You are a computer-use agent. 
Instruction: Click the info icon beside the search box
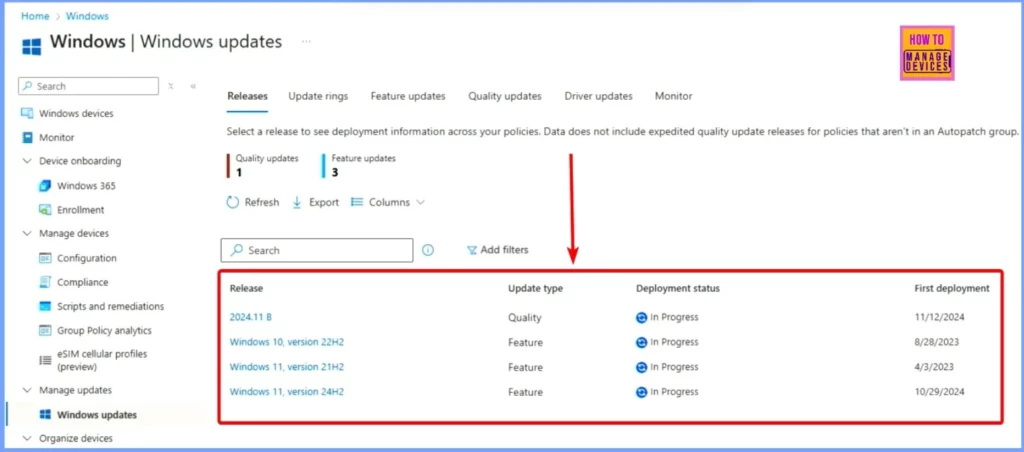(x=428, y=250)
